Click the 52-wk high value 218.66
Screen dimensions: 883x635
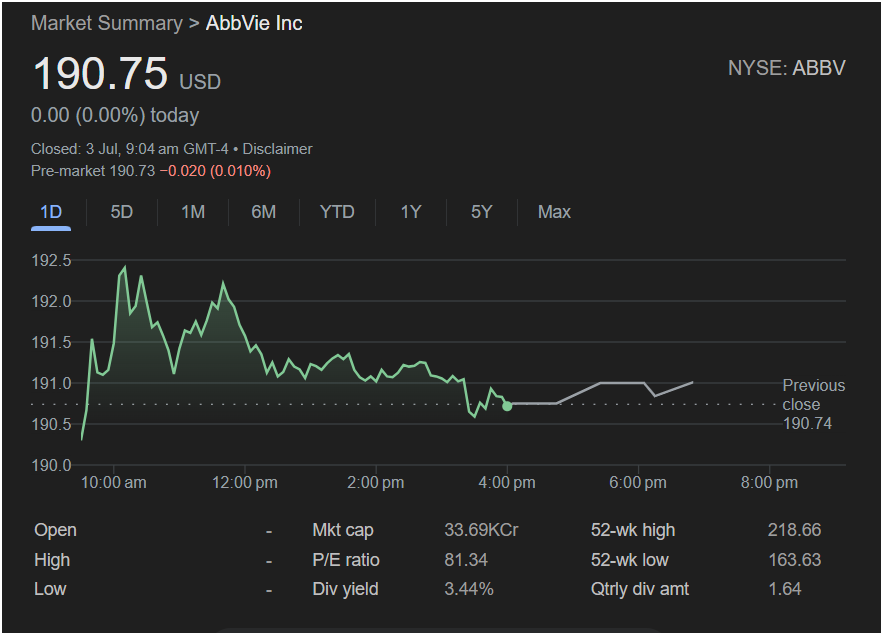795,530
